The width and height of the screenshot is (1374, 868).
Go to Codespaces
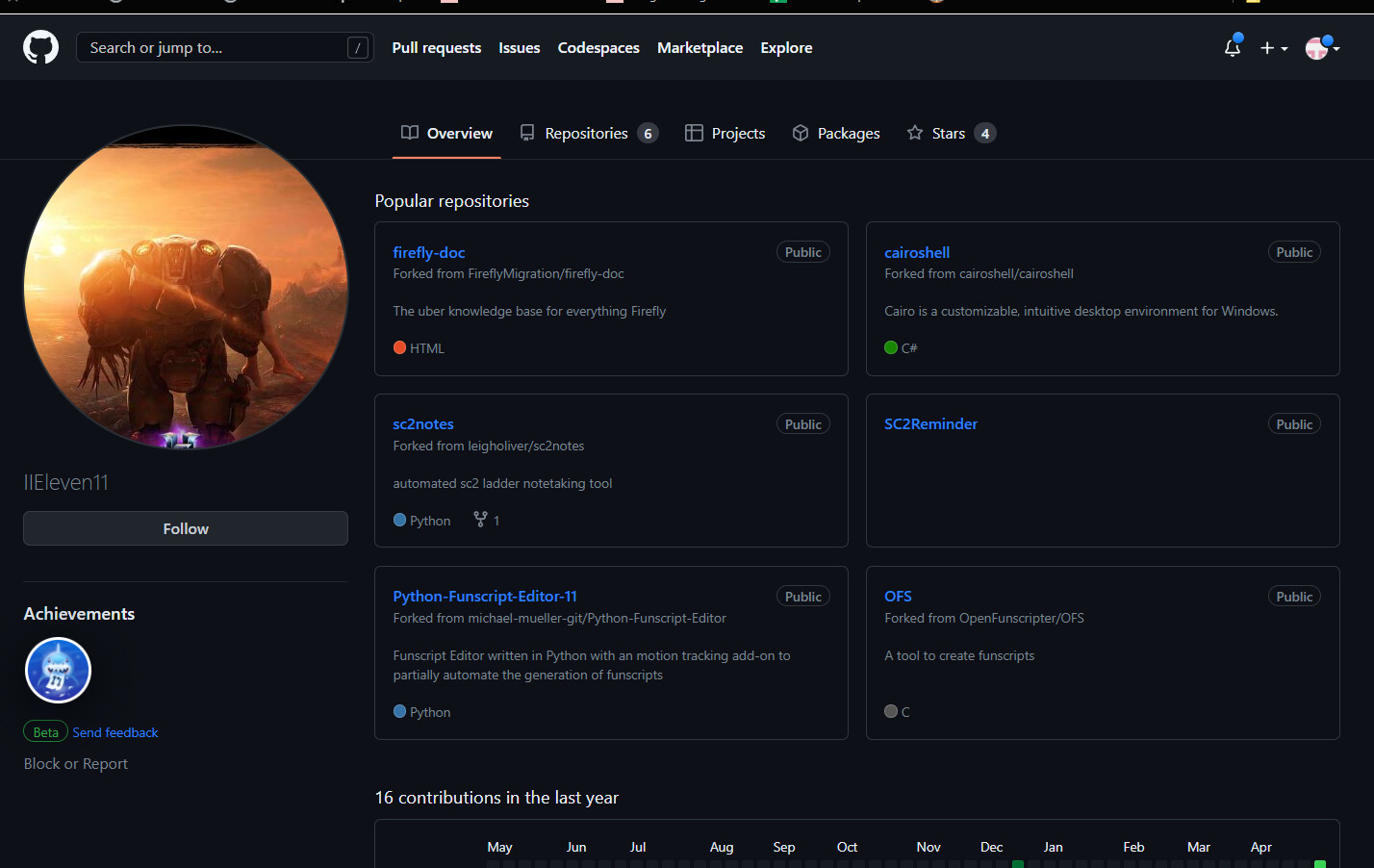tap(598, 47)
